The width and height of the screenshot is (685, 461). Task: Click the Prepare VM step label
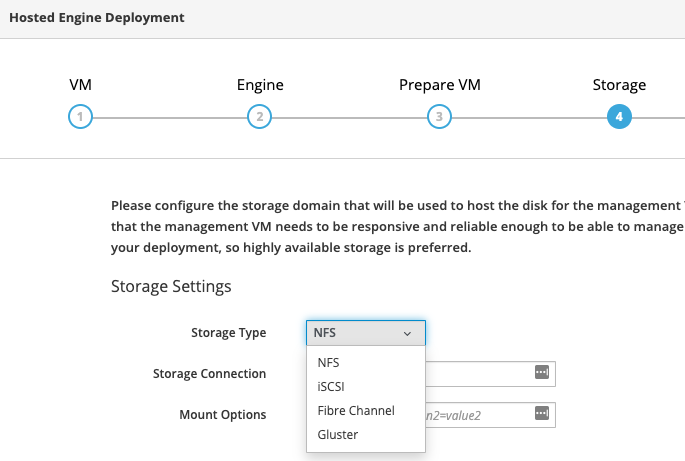click(x=439, y=85)
